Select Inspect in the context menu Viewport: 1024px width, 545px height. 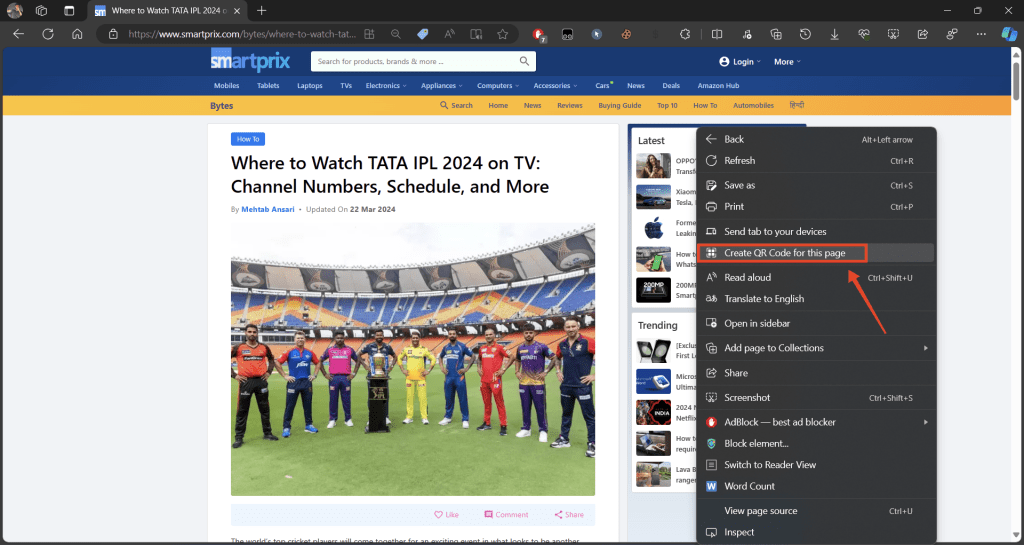click(x=816, y=533)
